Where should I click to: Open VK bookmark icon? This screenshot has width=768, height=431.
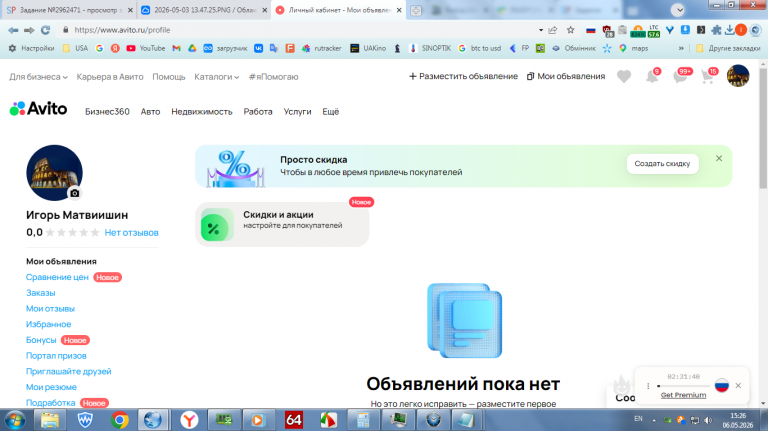(x=258, y=48)
